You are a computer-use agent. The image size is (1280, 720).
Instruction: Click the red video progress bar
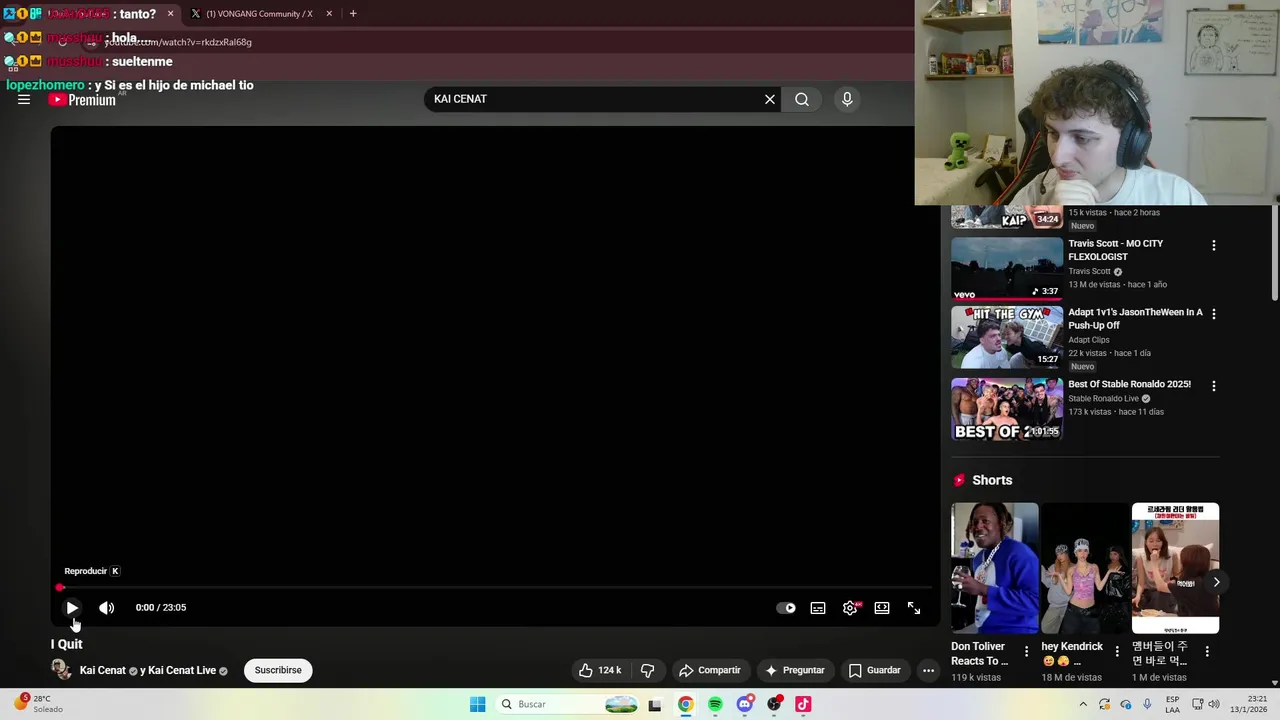click(x=495, y=588)
